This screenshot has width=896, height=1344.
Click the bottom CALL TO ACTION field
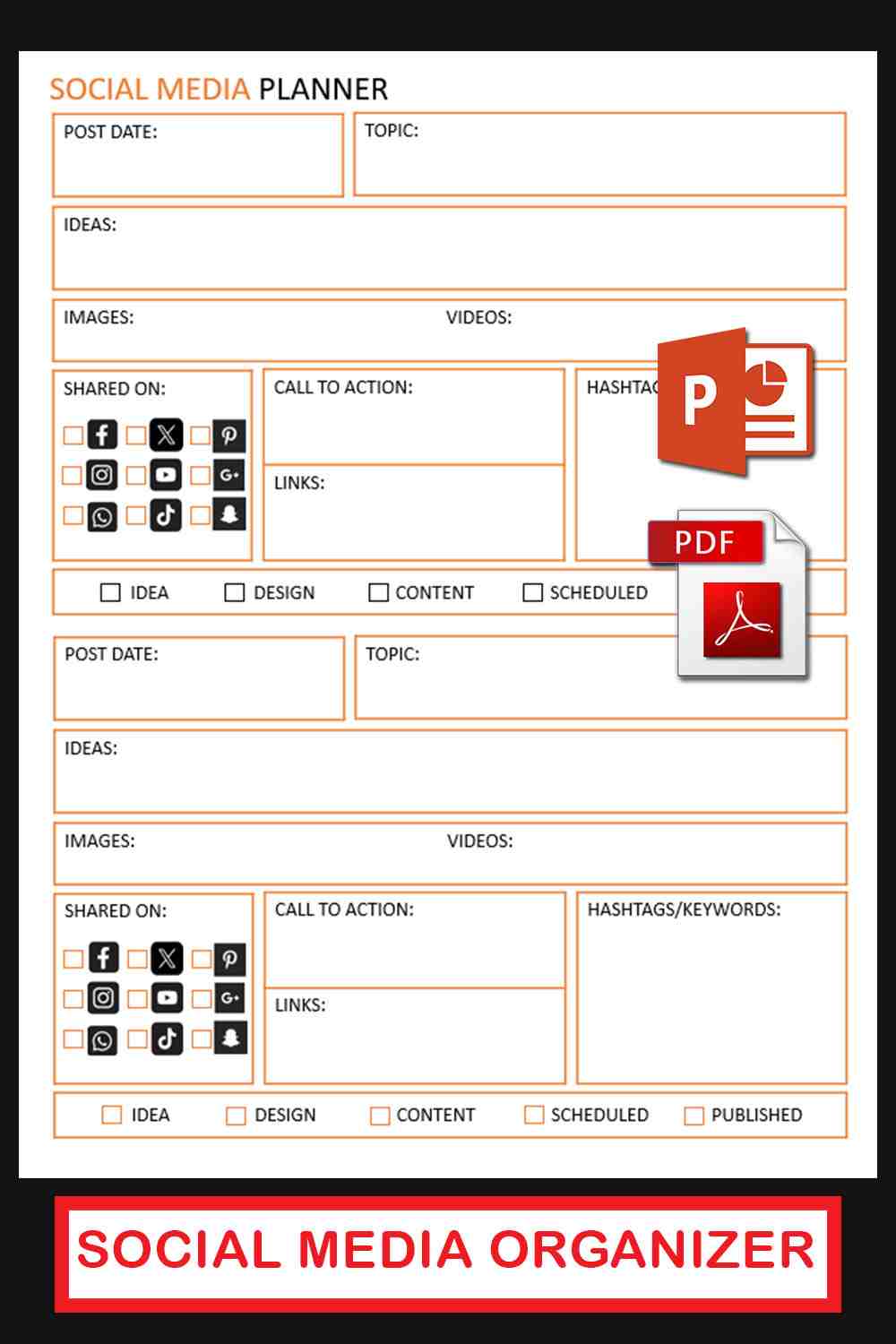414,940
